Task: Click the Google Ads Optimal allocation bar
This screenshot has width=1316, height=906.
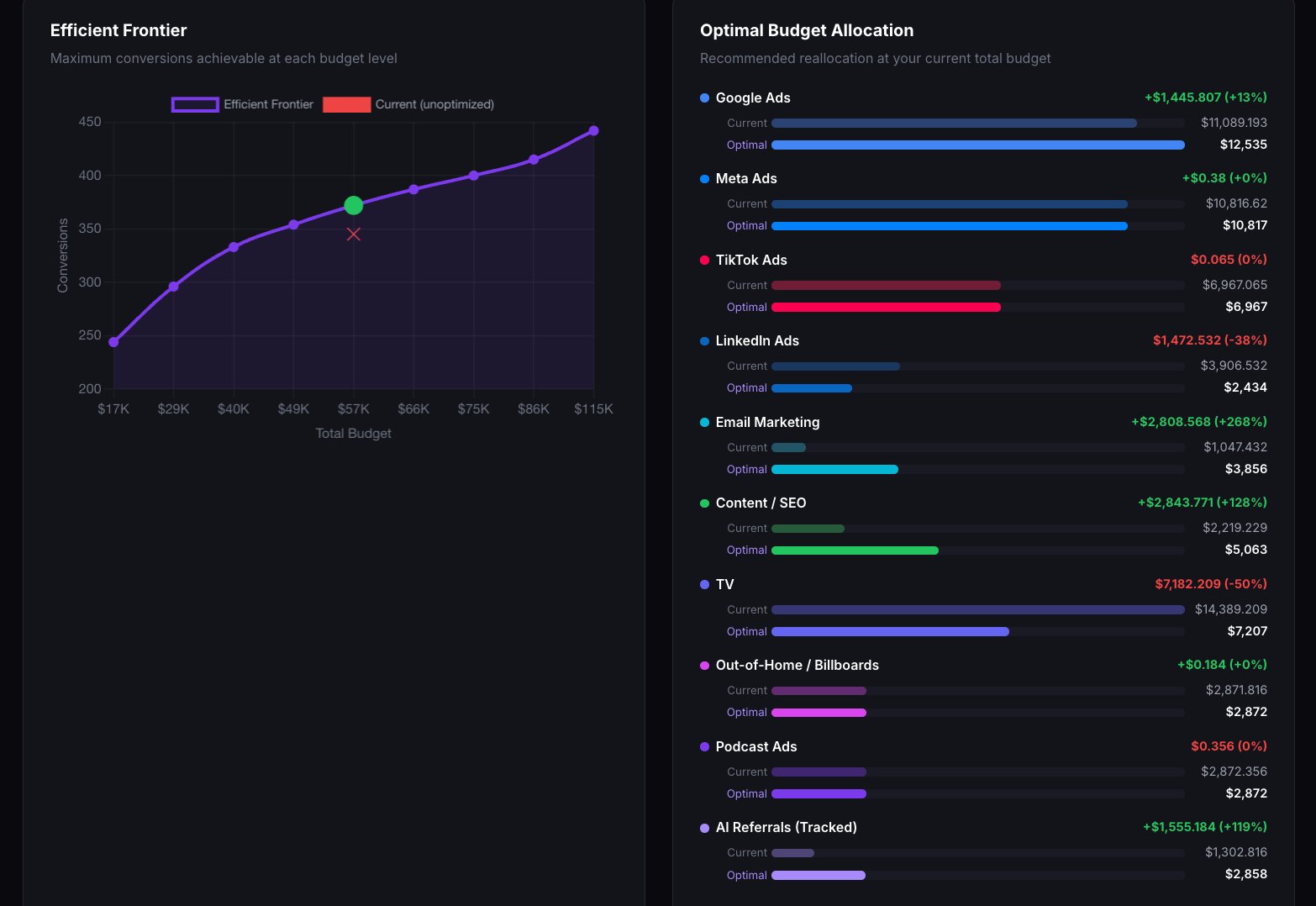Action: 978,145
